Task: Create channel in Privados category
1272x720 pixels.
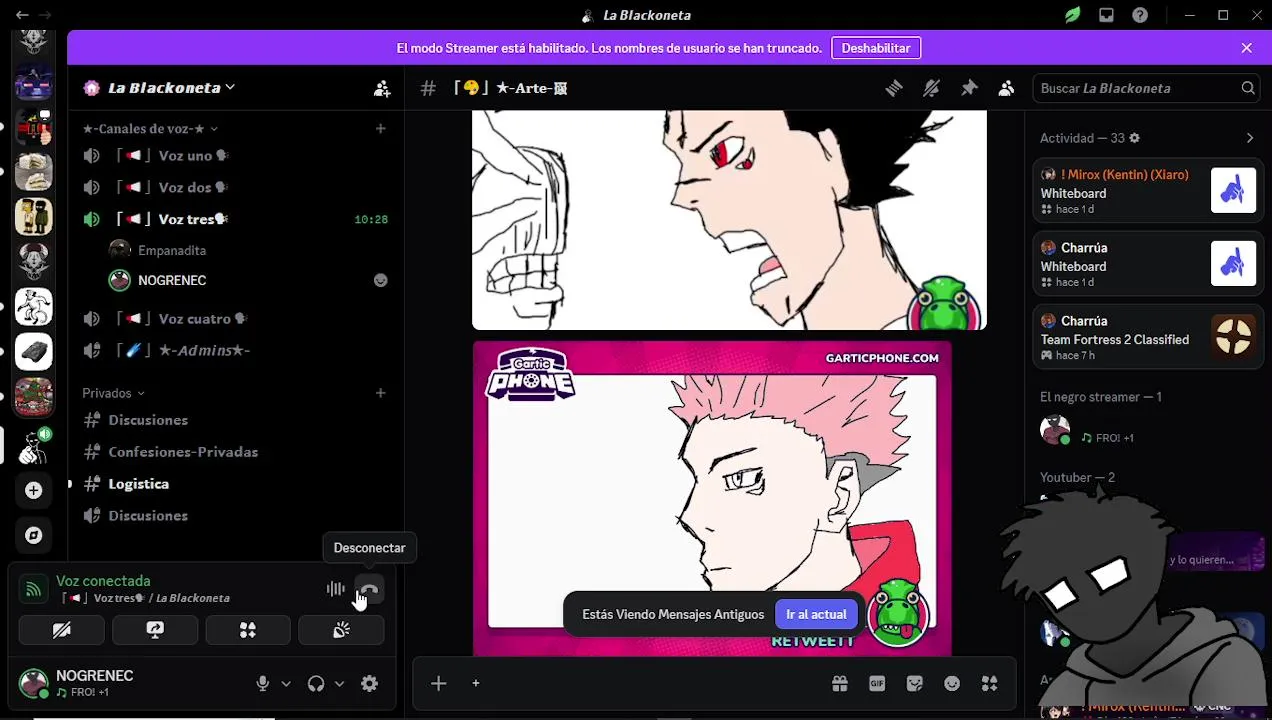Action: (380, 394)
